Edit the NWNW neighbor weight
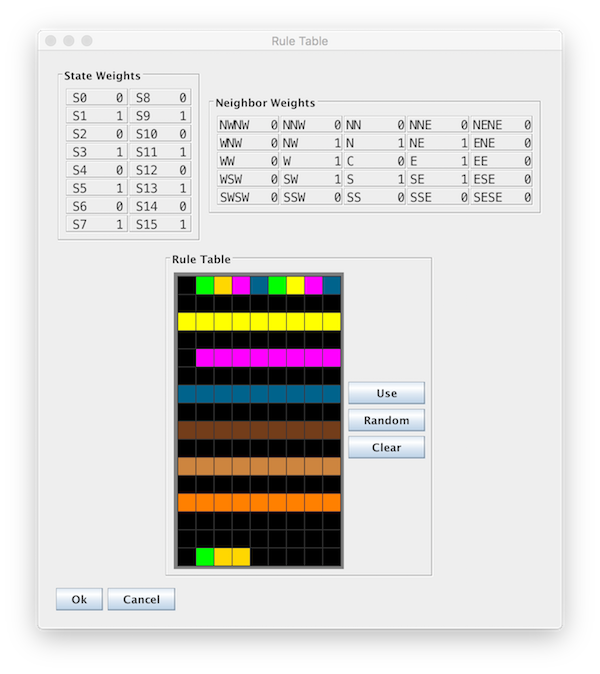This screenshot has width=600, height=674. (x=248, y=125)
